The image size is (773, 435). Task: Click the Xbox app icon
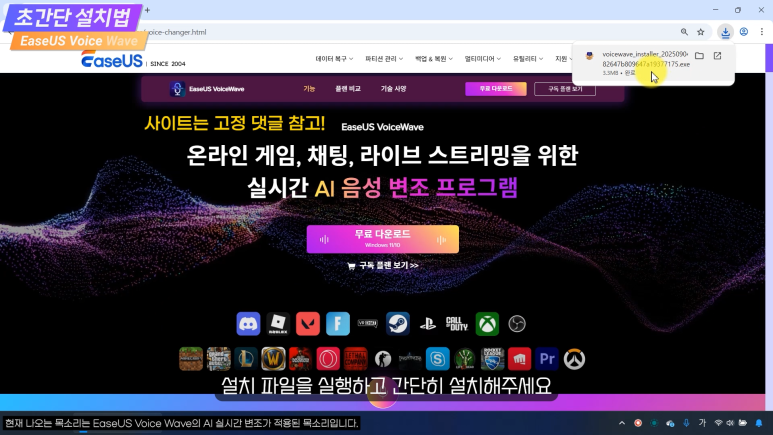coord(487,324)
